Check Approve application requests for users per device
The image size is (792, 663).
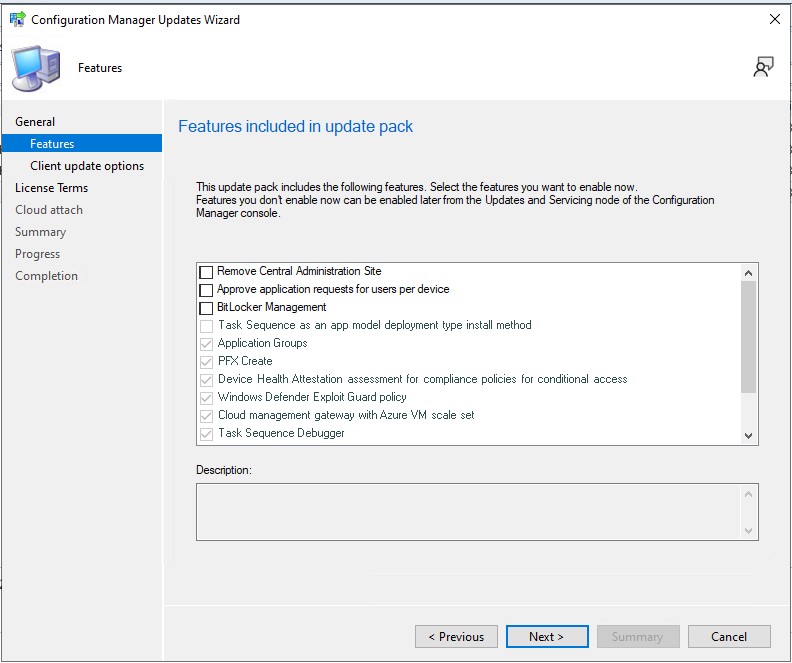pos(207,290)
